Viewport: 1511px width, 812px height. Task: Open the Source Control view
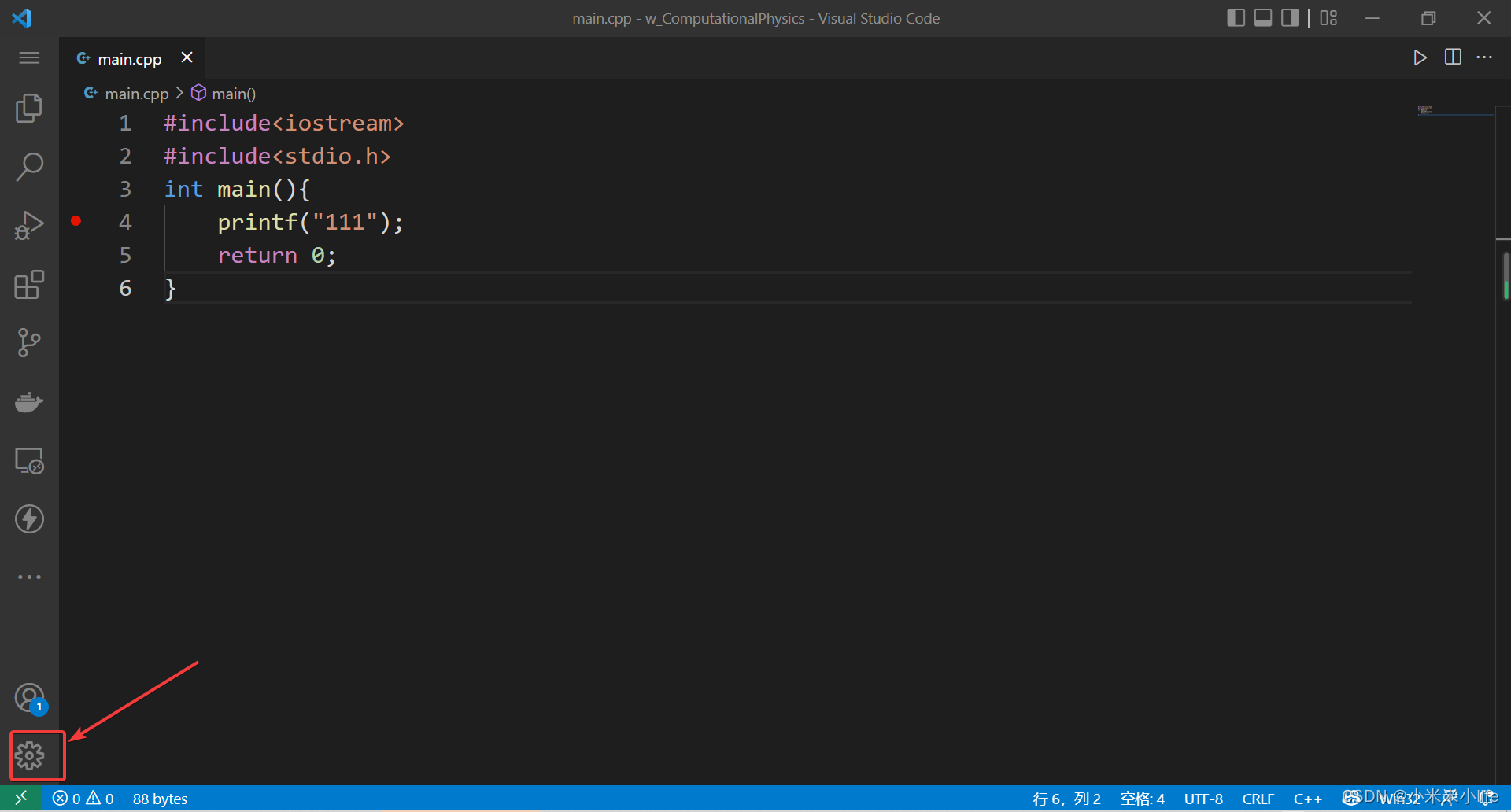click(x=29, y=342)
